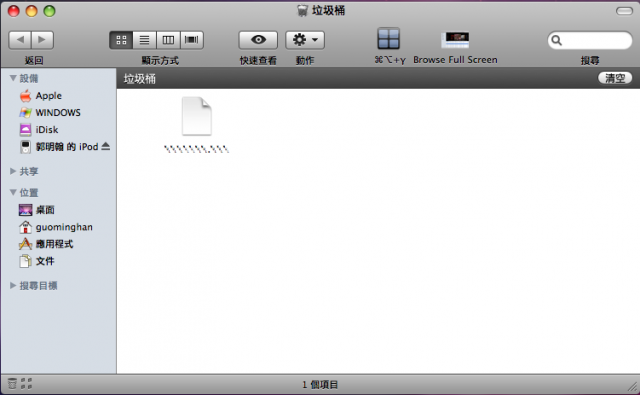640x395 pixels.
Task: Switch to icon view mode
Action: click(121, 40)
